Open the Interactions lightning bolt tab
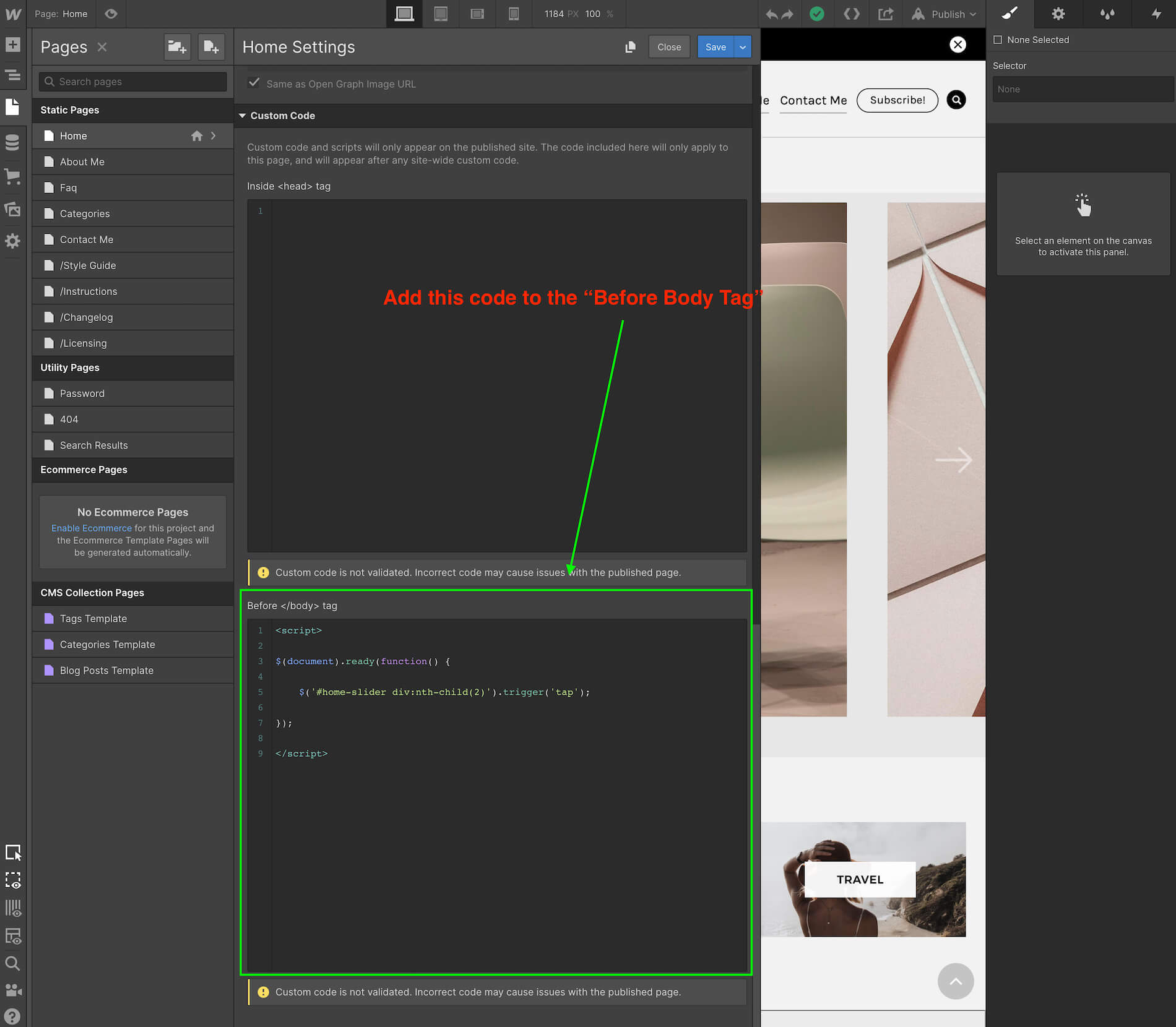The image size is (1176, 1027). click(x=1156, y=14)
